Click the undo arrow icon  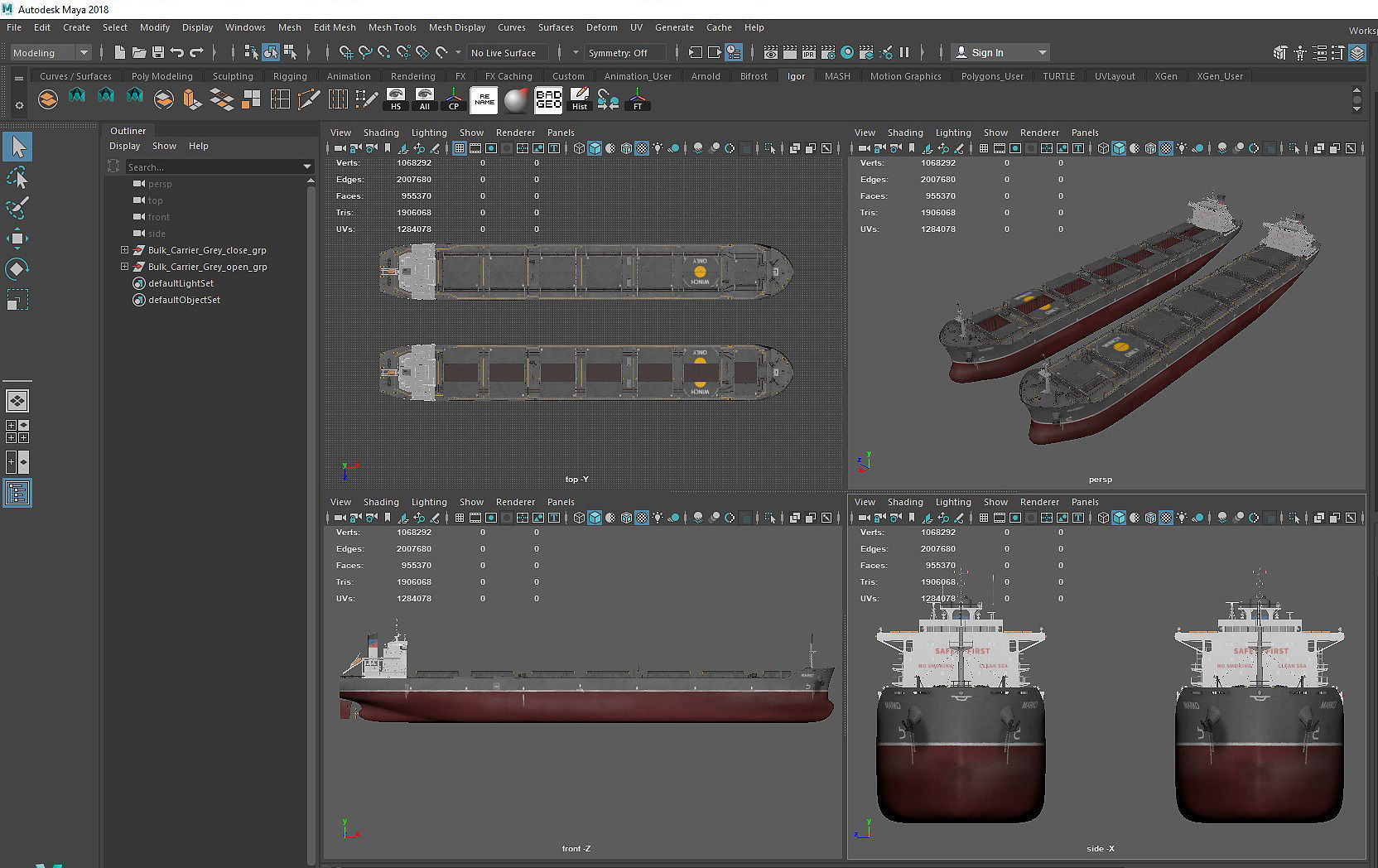click(x=177, y=52)
